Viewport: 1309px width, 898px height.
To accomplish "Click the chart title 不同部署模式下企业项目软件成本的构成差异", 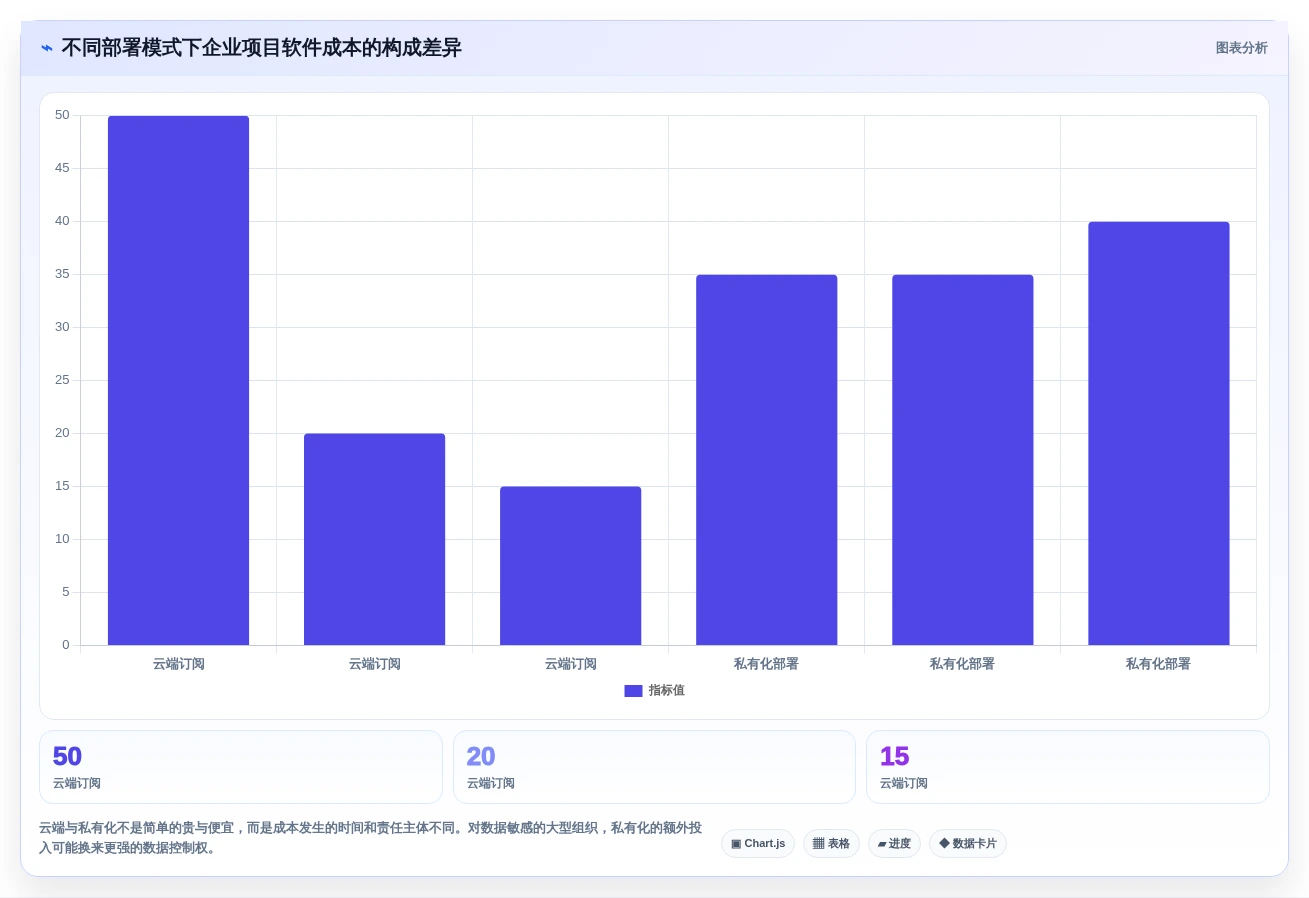I will pyautogui.click(x=262, y=48).
